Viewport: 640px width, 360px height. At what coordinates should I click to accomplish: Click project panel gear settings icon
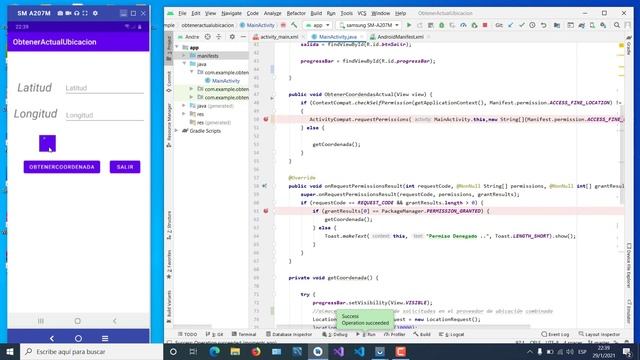232,37
